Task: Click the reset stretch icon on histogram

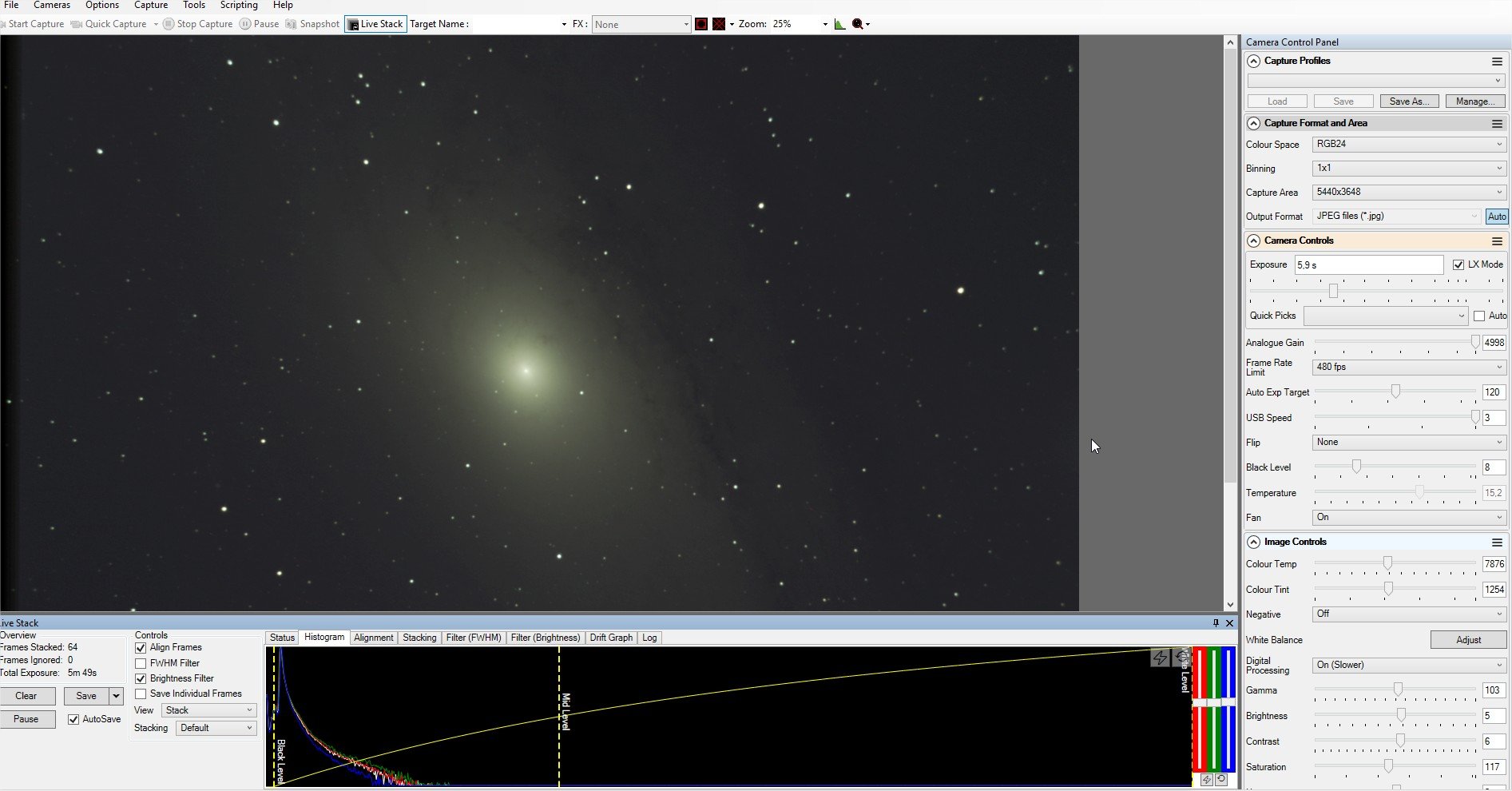Action: (1181, 658)
